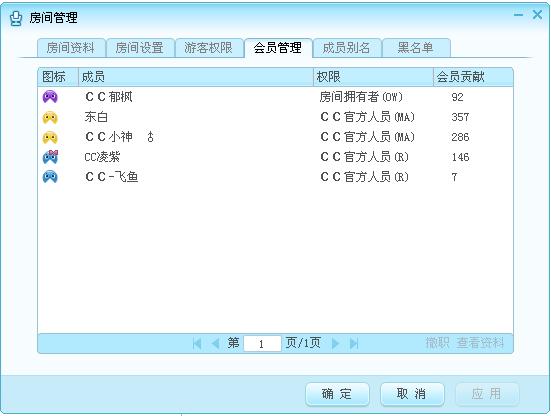Jump to the last page arrow
This screenshot has height=416, width=551.
[354, 343]
